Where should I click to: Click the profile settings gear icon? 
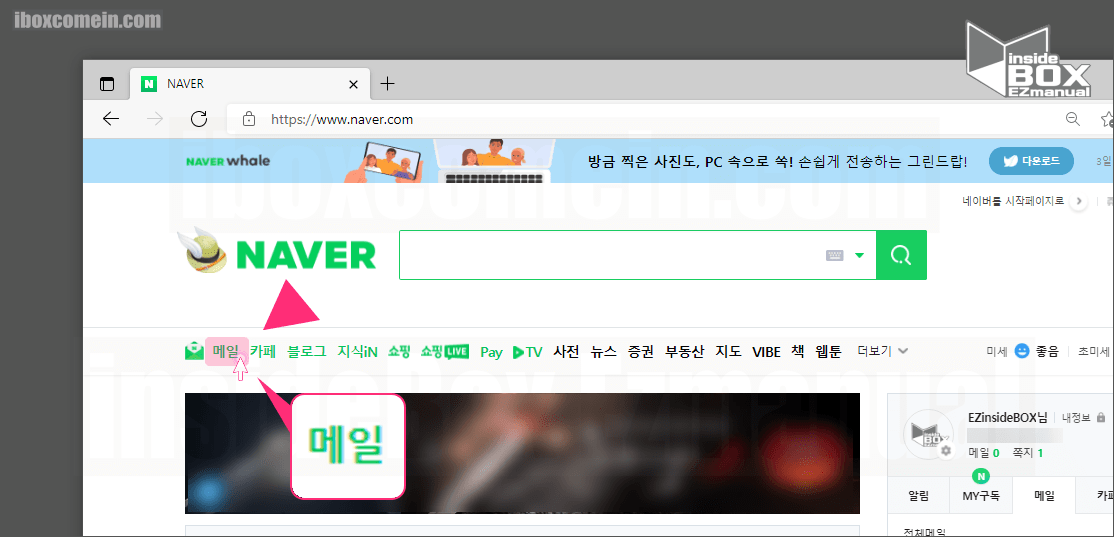tap(945, 451)
